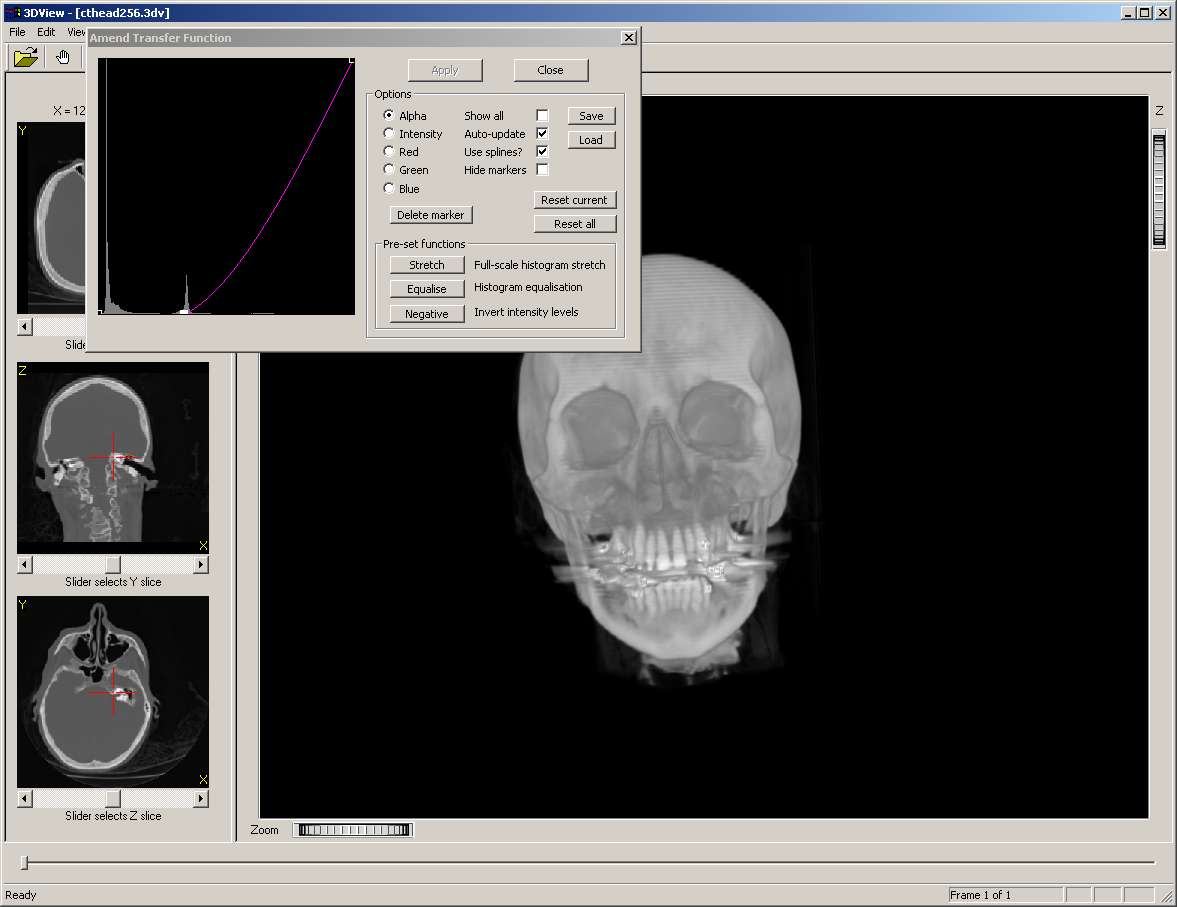Click left arrow of Z slice slider
The height and width of the screenshot is (907, 1177).
(25, 799)
